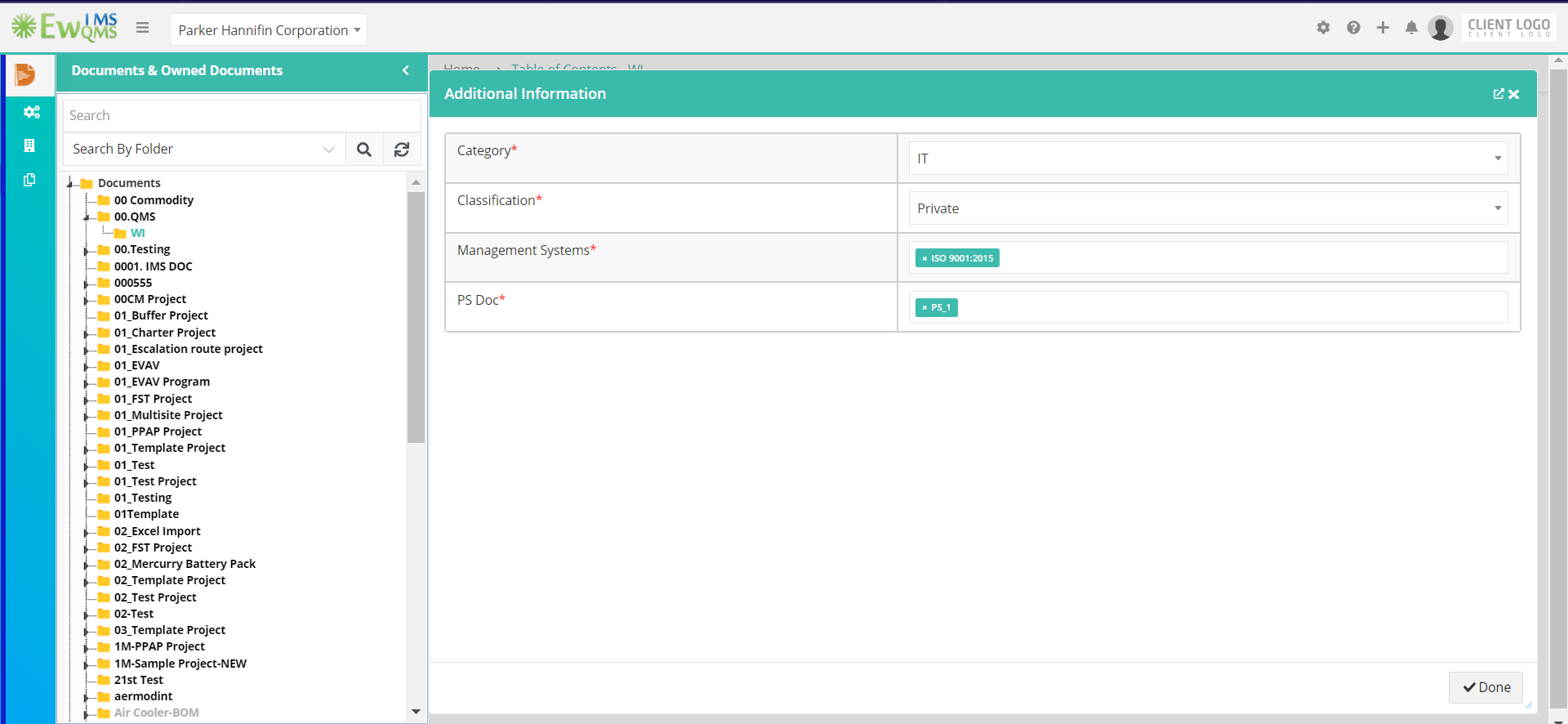
Task: Click the magnifier search button
Action: (x=364, y=150)
